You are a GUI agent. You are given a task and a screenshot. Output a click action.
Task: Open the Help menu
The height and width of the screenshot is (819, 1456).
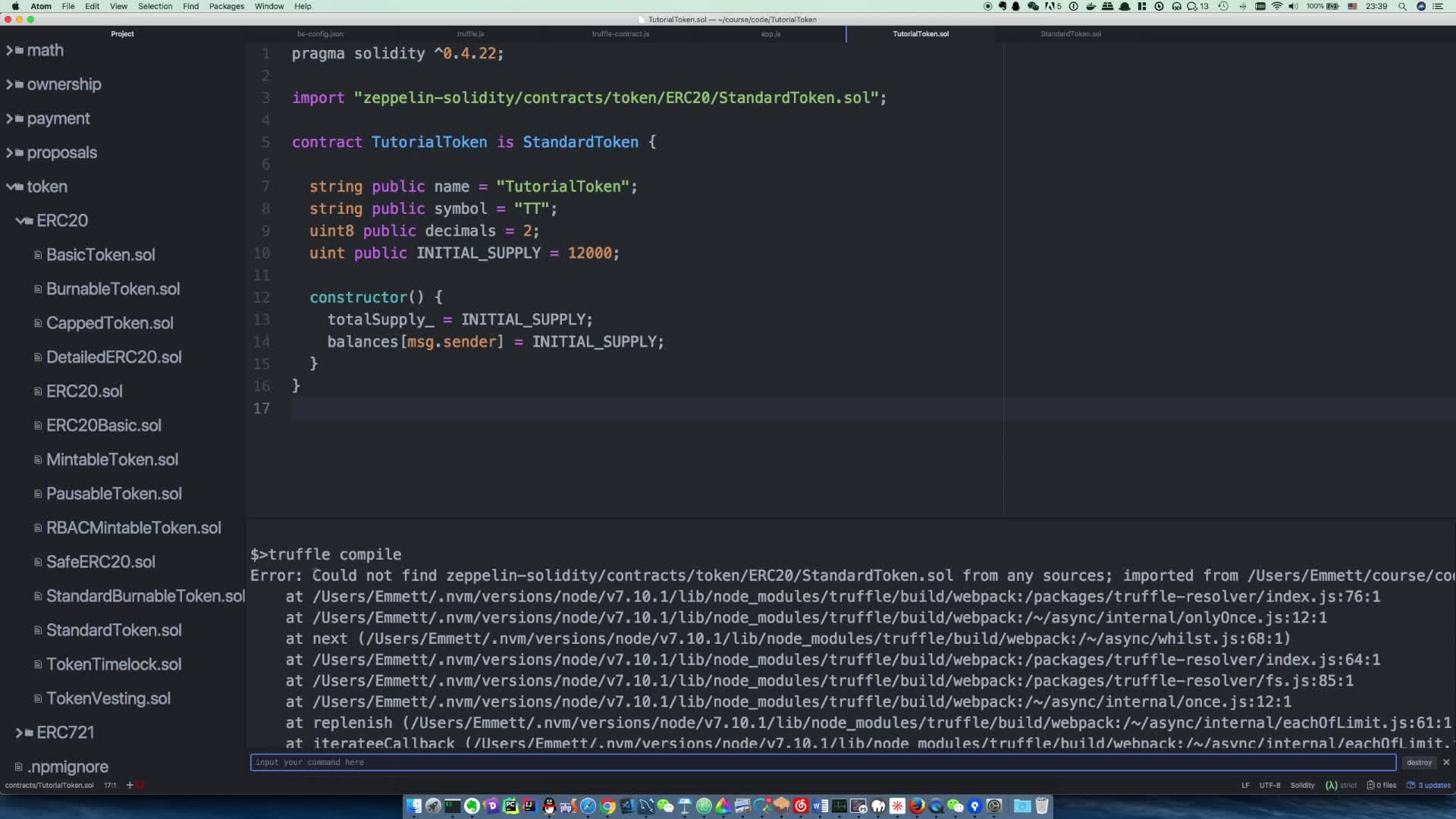301,6
